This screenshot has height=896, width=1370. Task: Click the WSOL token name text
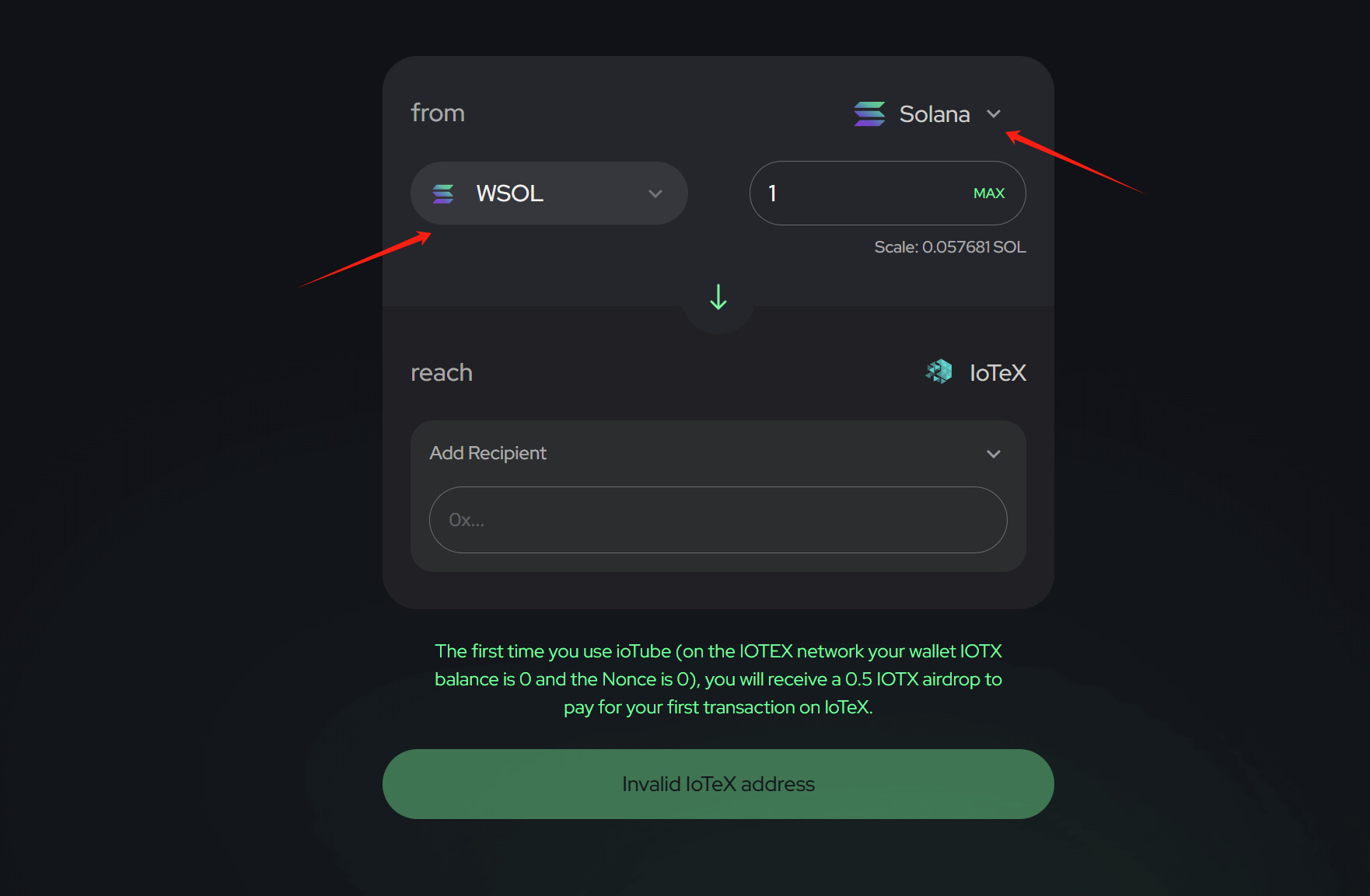(509, 193)
